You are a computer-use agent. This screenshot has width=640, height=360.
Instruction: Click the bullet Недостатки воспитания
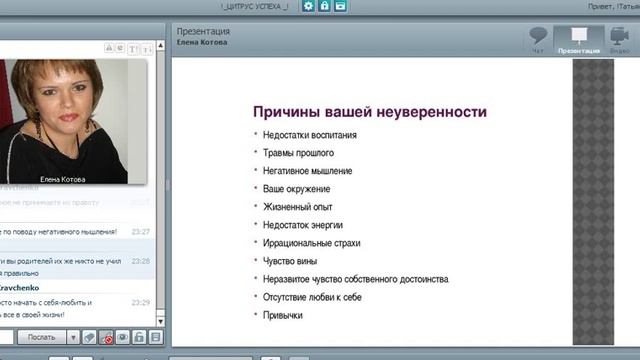coord(310,135)
